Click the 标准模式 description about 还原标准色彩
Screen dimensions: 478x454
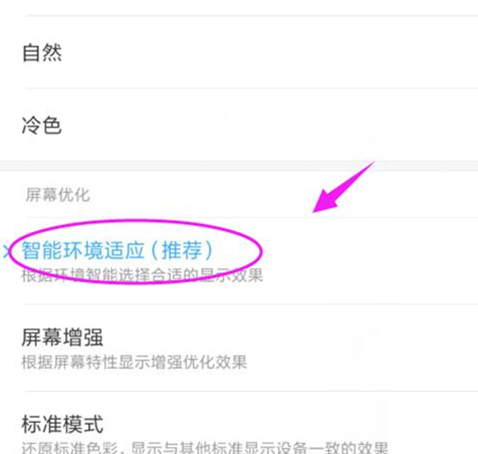[x=205, y=447]
